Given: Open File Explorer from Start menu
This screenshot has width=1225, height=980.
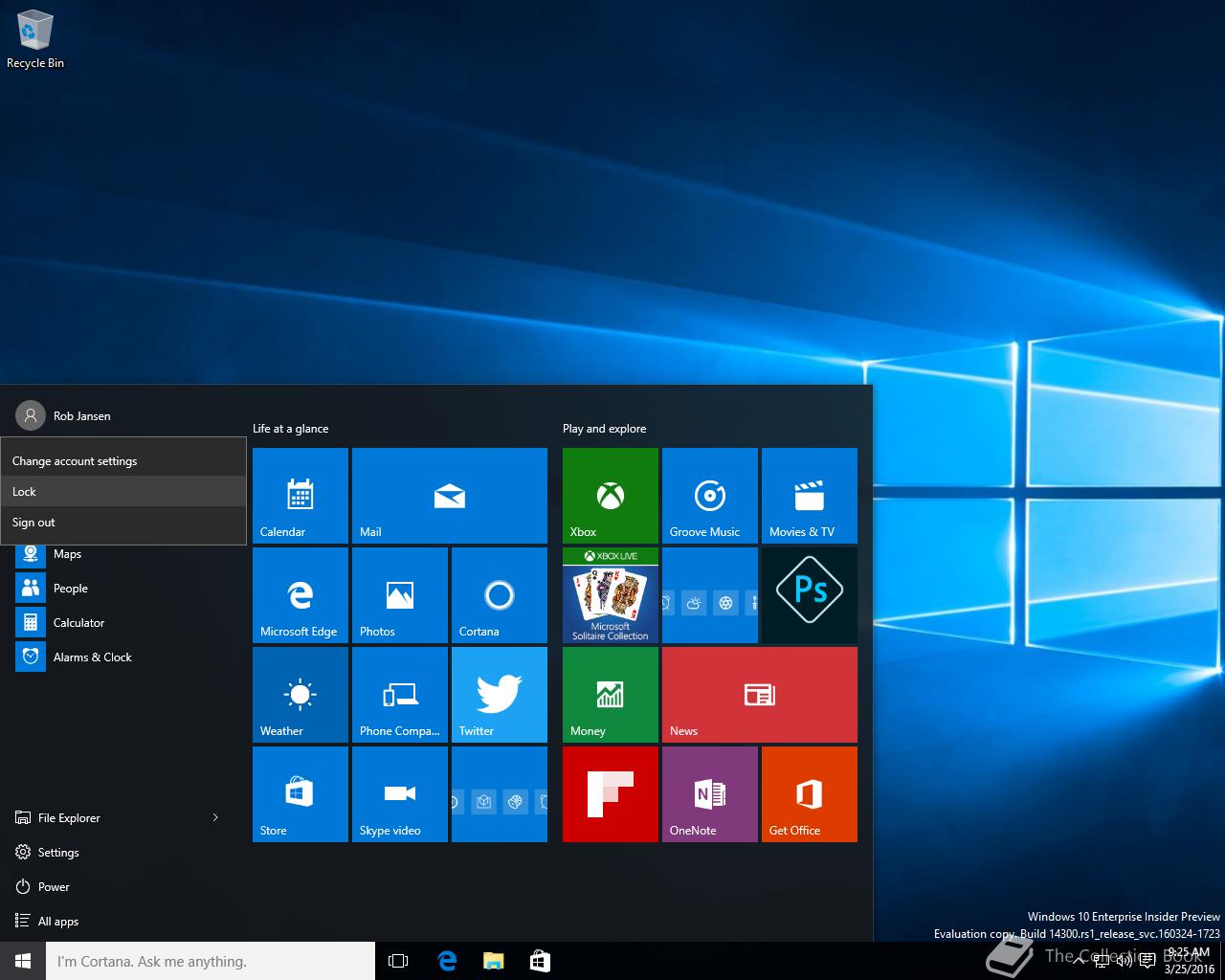Looking at the screenshot, I should point(69,818).
